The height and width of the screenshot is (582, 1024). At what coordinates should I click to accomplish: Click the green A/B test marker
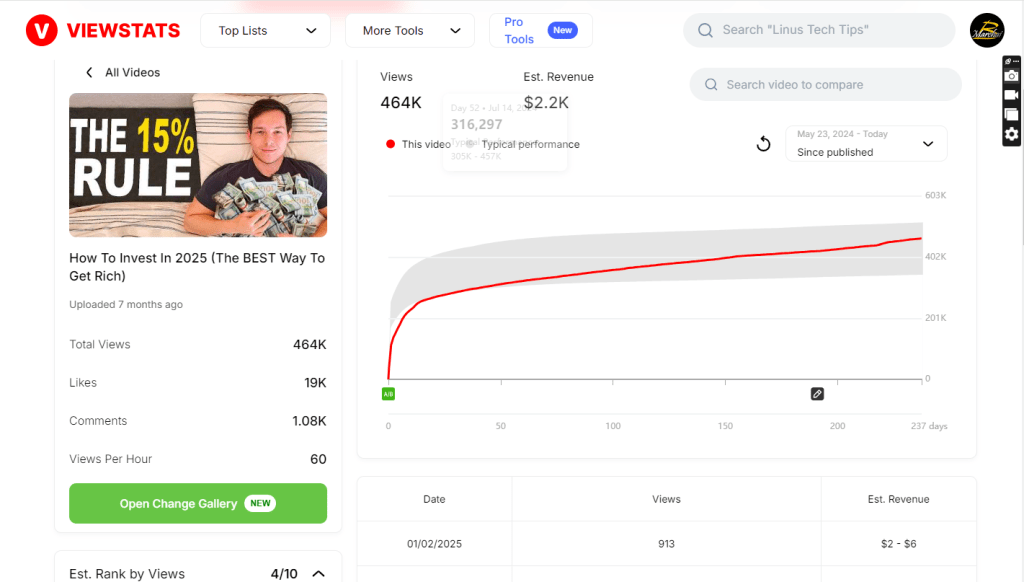click(x=388, y=394)
